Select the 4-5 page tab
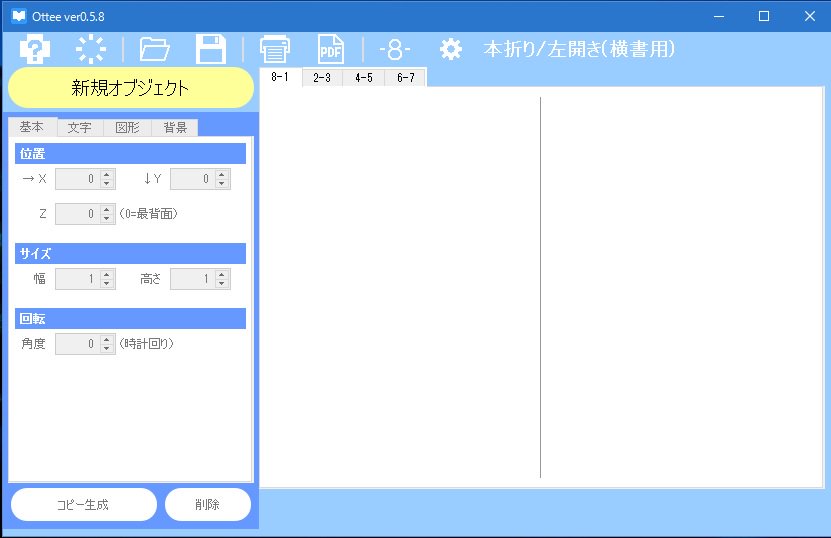Screen dimensions: 831x538 [364, 78]
